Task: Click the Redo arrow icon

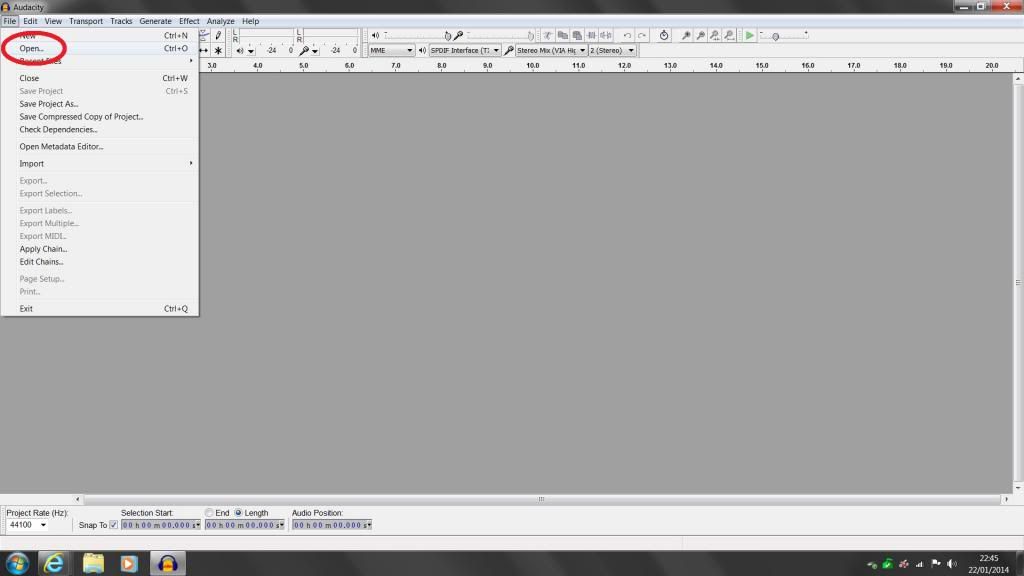Action: point(642,35)
